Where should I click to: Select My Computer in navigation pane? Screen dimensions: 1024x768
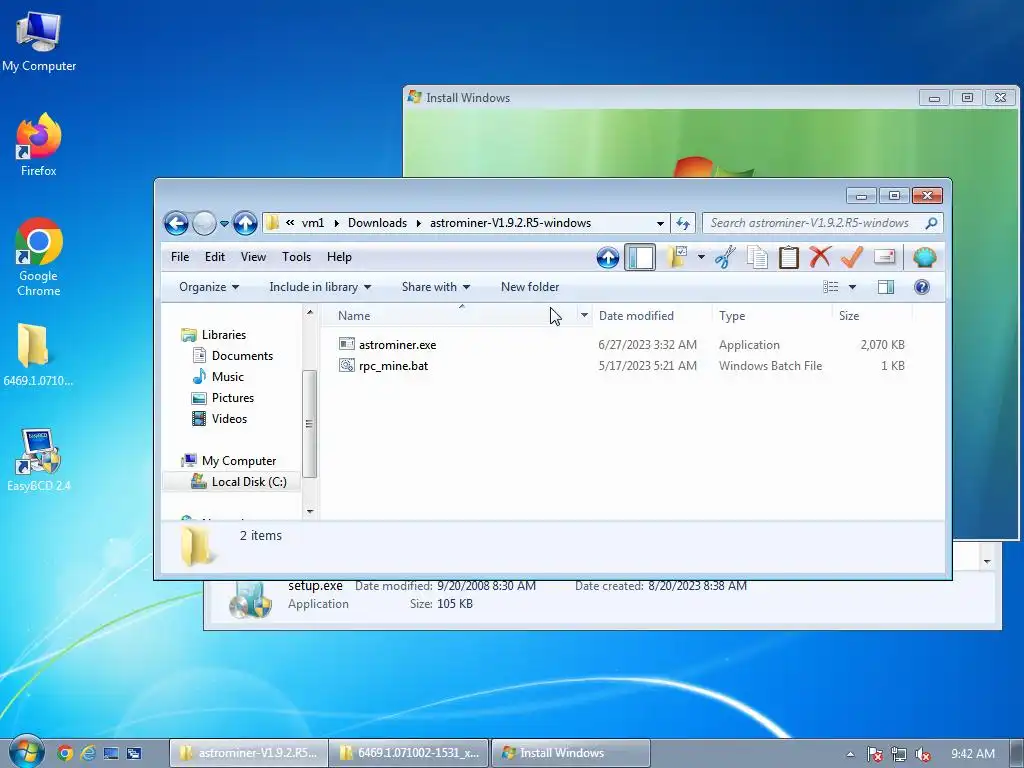pos(238,460)
